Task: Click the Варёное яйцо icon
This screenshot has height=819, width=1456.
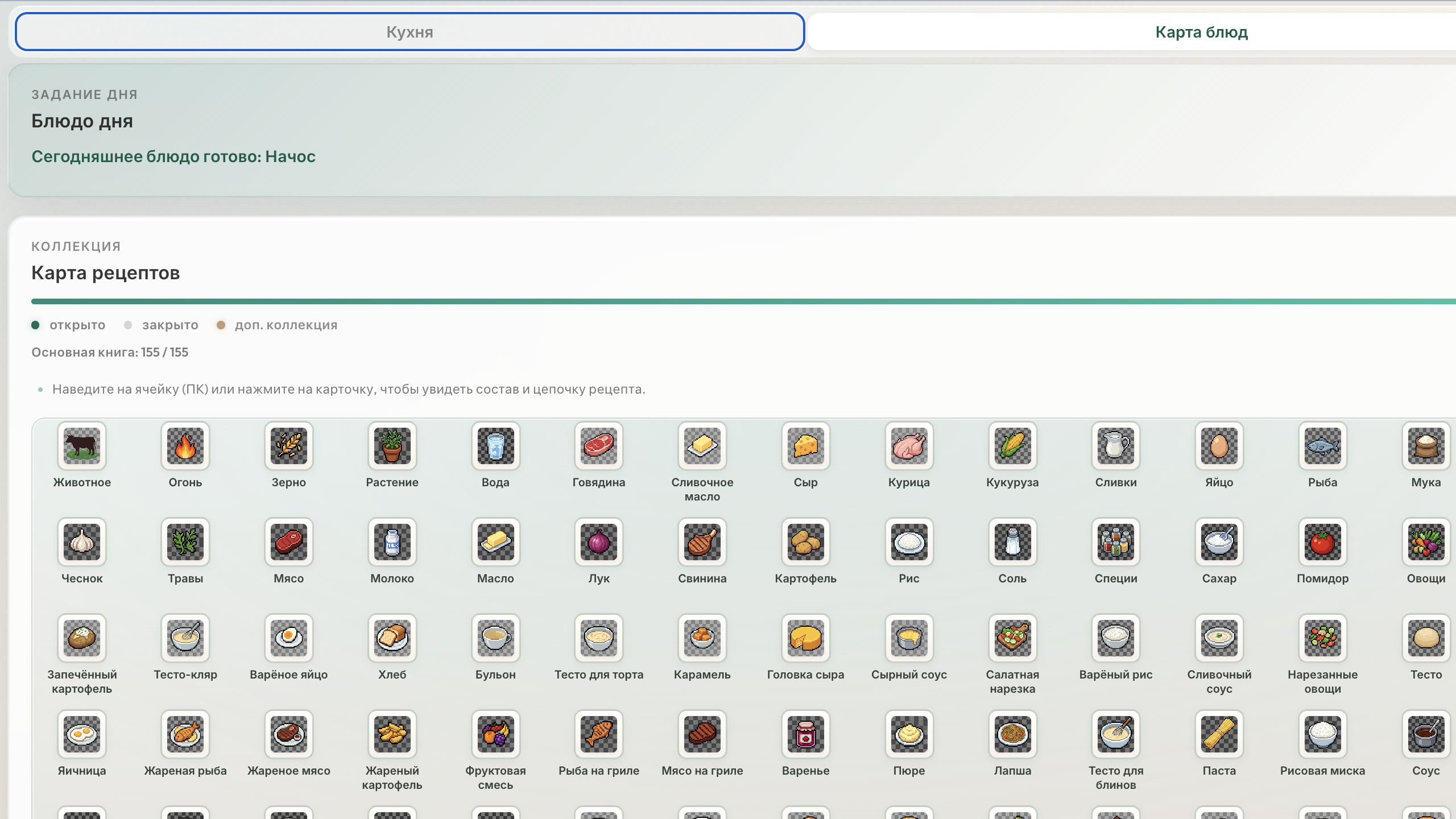Action: [x=289, y=638]
